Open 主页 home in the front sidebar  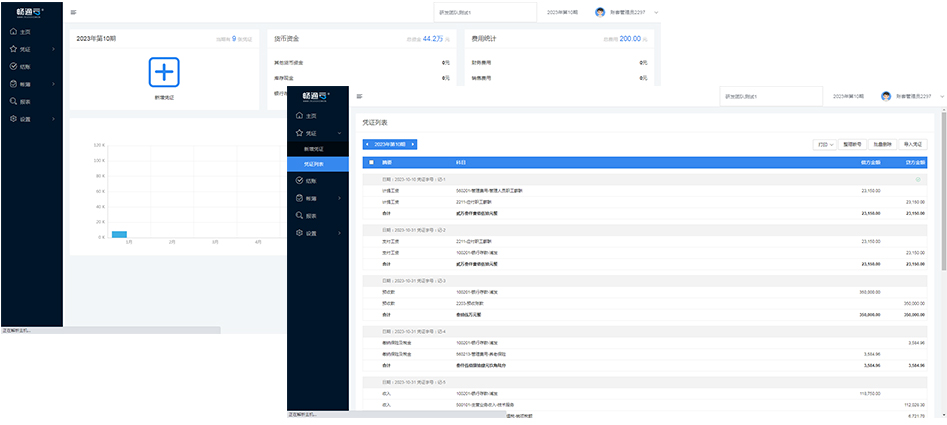click(311, 116)
